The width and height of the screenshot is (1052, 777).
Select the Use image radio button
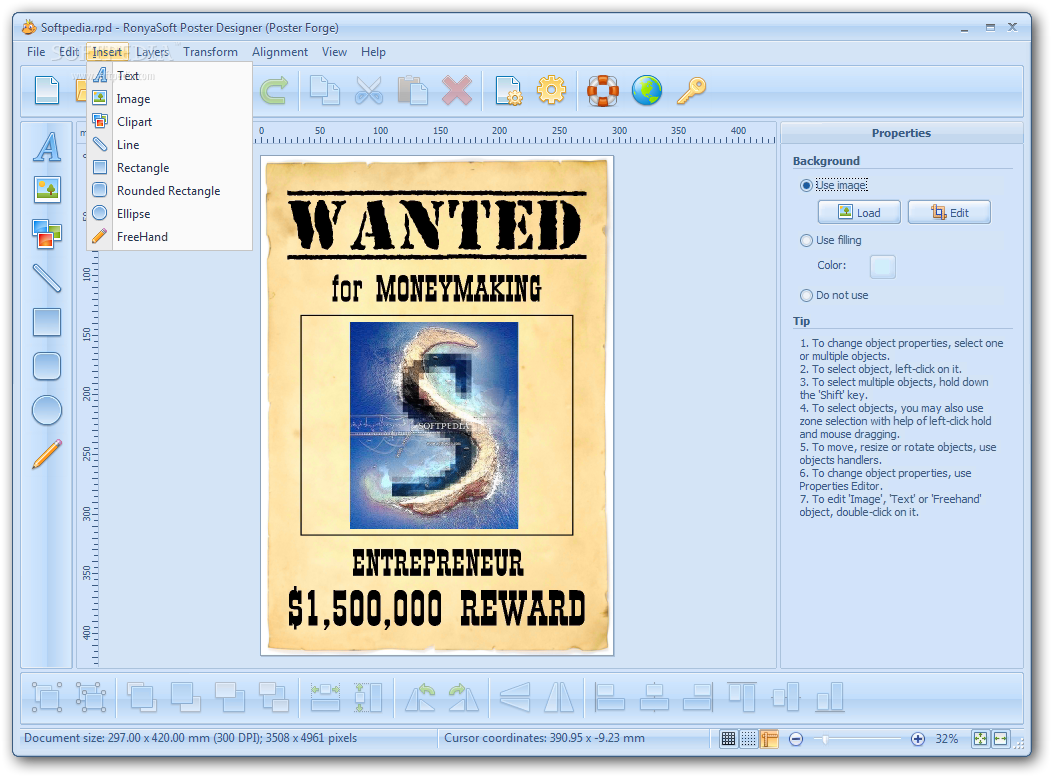click(806, 185)
